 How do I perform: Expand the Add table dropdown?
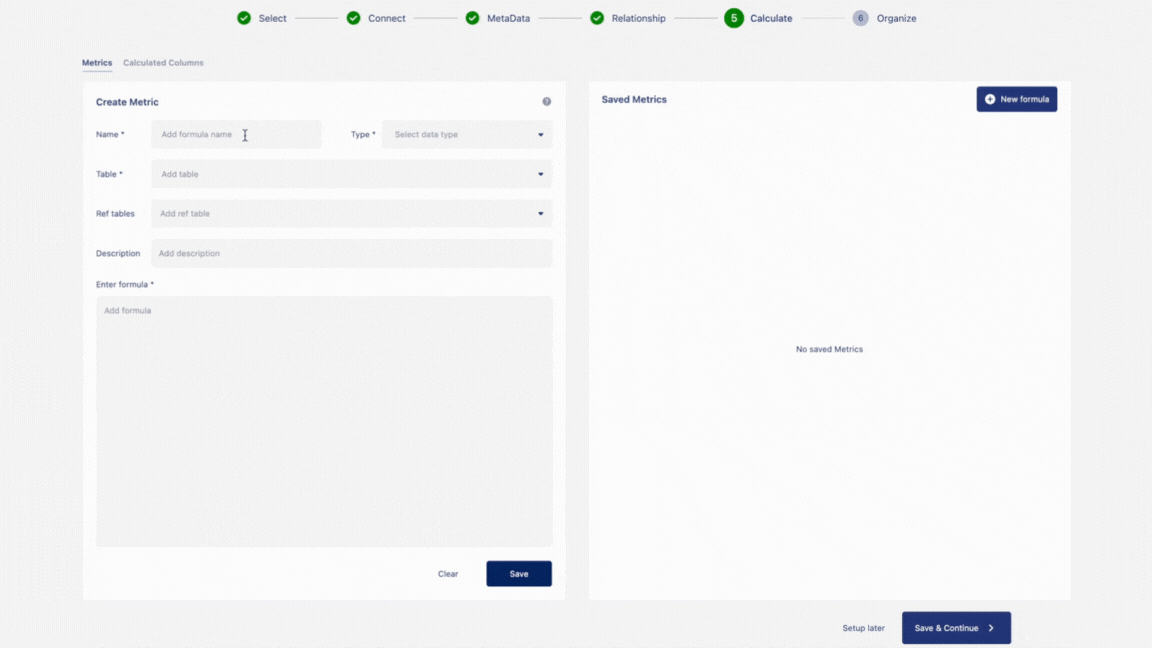[x=351, y=174]
